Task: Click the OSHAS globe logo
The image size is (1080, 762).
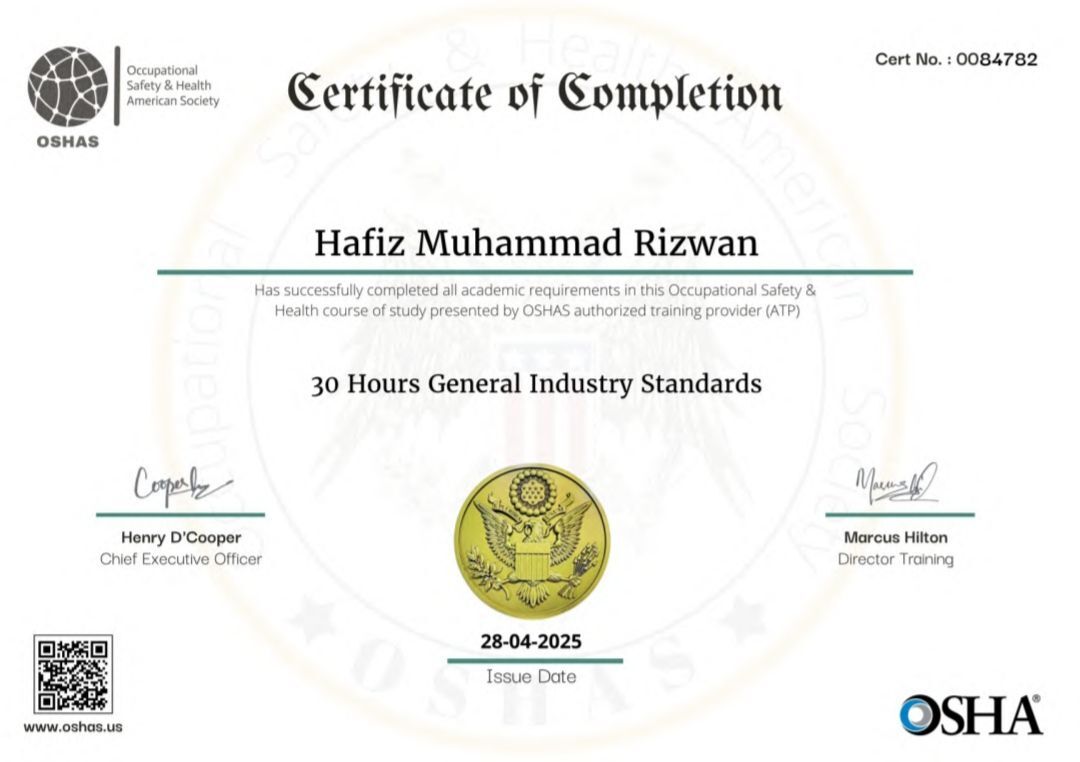Action: [68, 87]
